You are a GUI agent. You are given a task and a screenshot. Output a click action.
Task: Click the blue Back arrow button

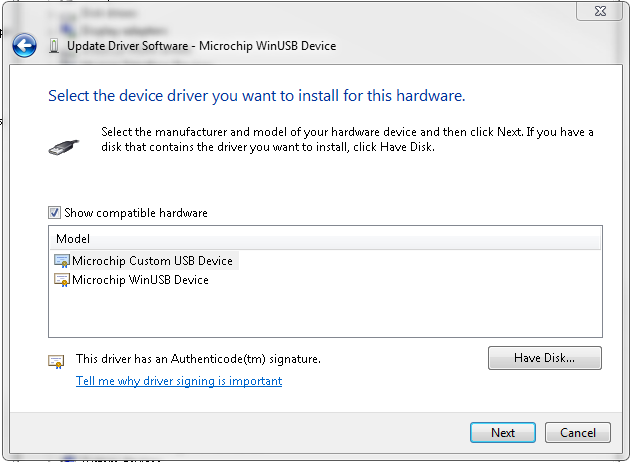tap(24, 45)
